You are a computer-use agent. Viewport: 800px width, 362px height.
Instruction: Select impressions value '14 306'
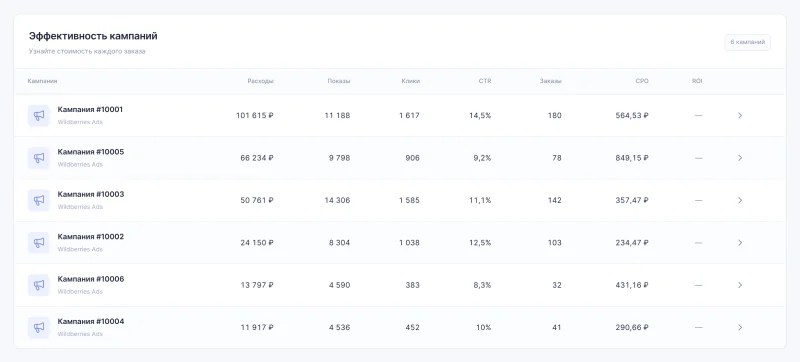click(x=337, y=200)
